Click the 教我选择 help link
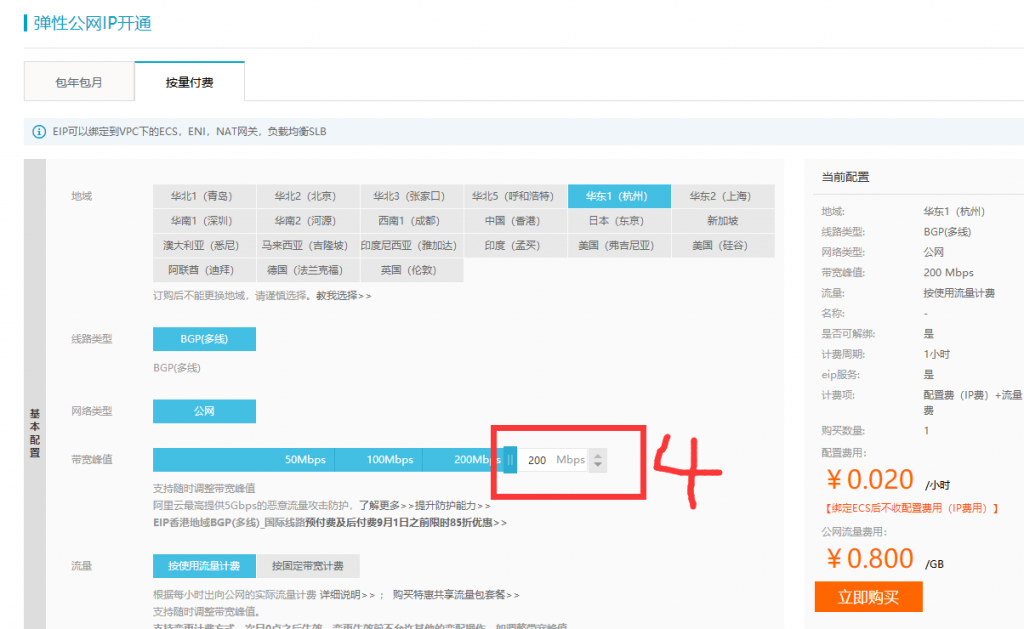 344,296
